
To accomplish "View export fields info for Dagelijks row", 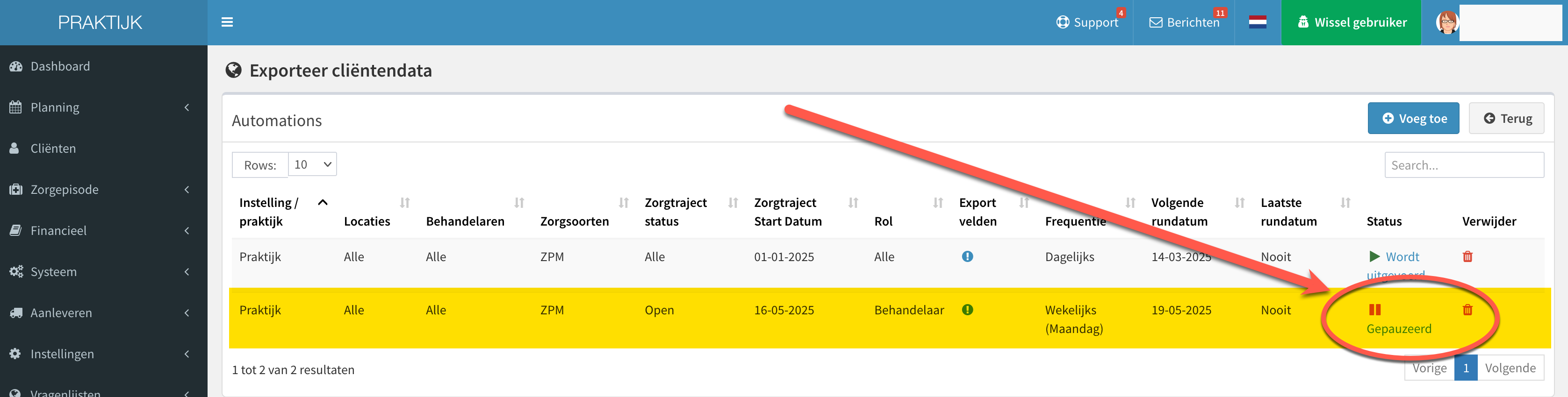I will click(x=967, y=256).
